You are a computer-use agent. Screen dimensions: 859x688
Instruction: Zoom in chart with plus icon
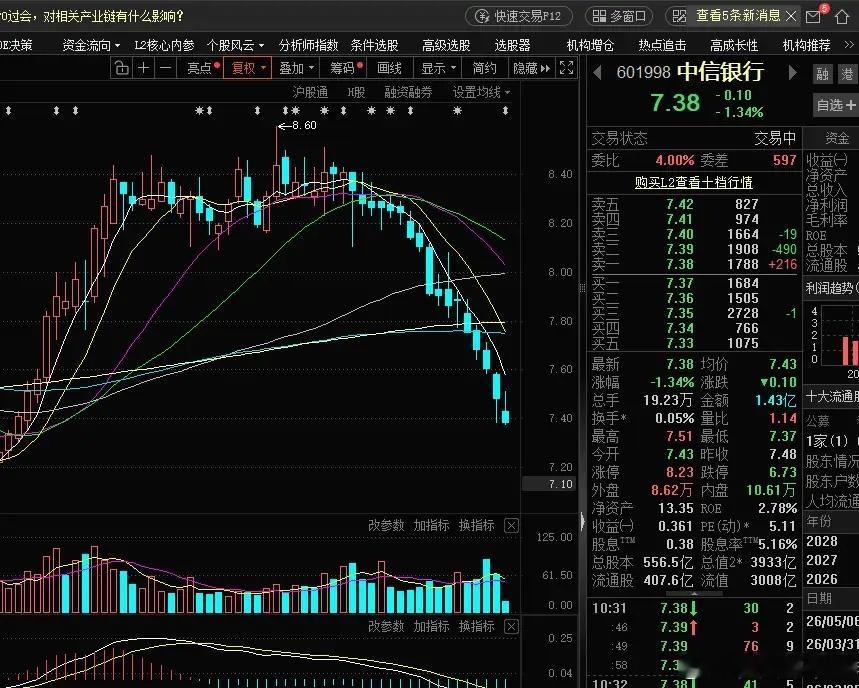click(x=144, y=68)
